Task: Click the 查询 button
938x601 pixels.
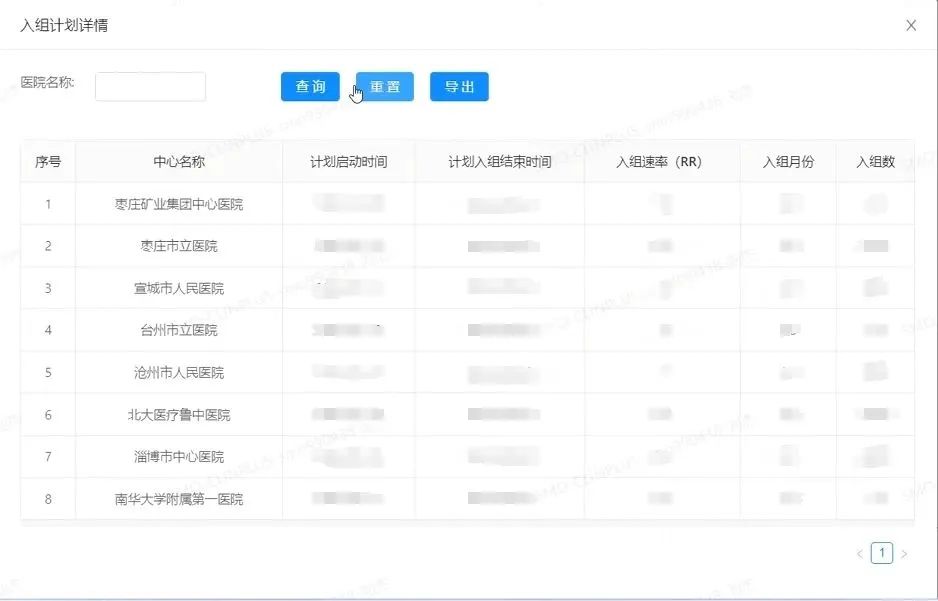Action: coord(310,87)
